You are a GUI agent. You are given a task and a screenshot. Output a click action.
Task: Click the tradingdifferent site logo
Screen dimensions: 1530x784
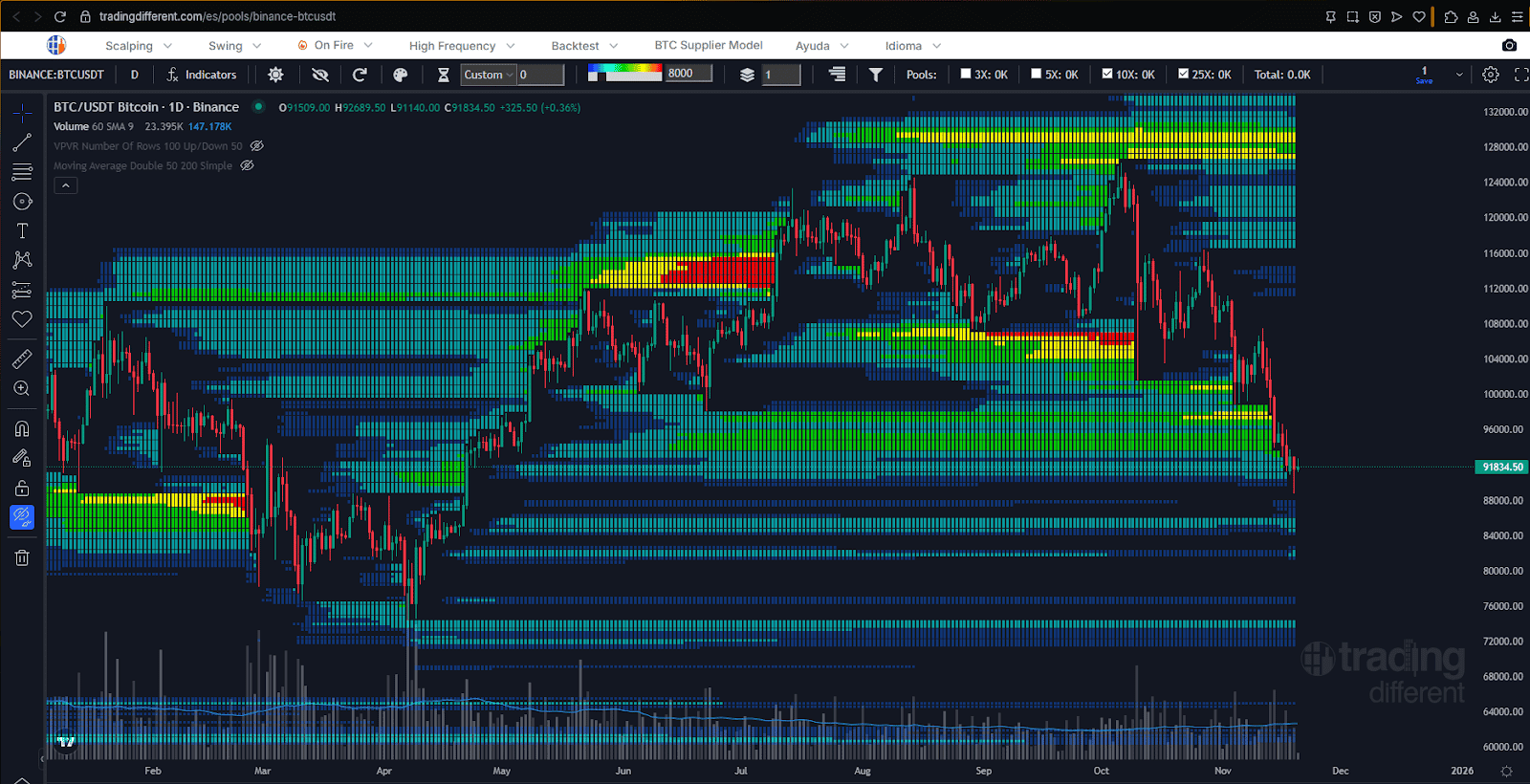(56, 45)
